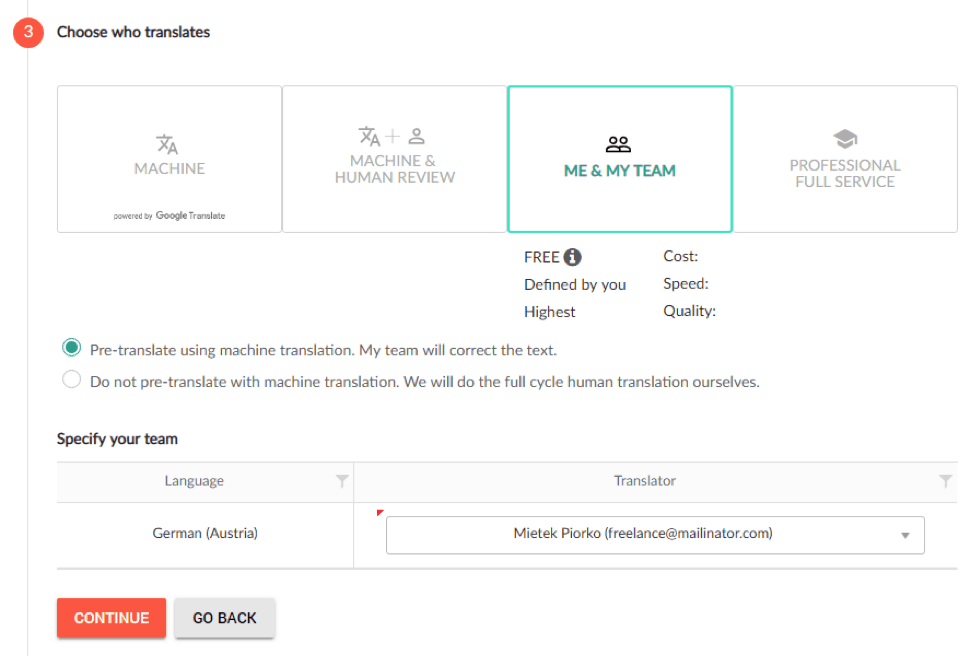Click the German (Austria) language cell
Screen dimensions: 980x657
tap(205, 533)
